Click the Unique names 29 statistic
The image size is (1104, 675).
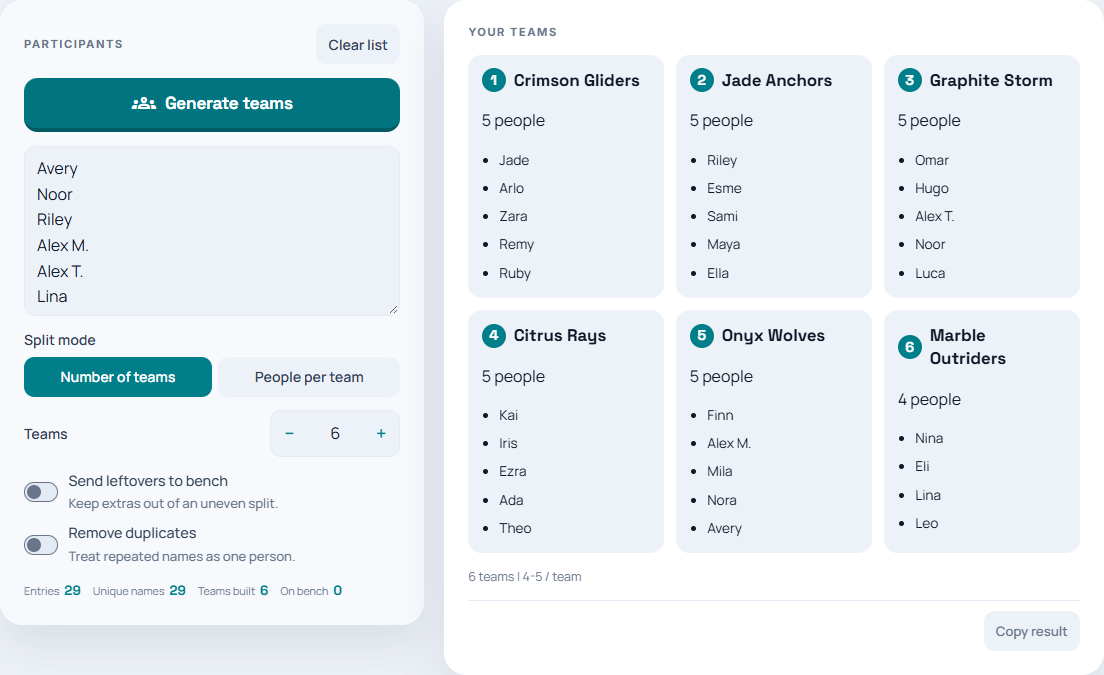point(139,591)
